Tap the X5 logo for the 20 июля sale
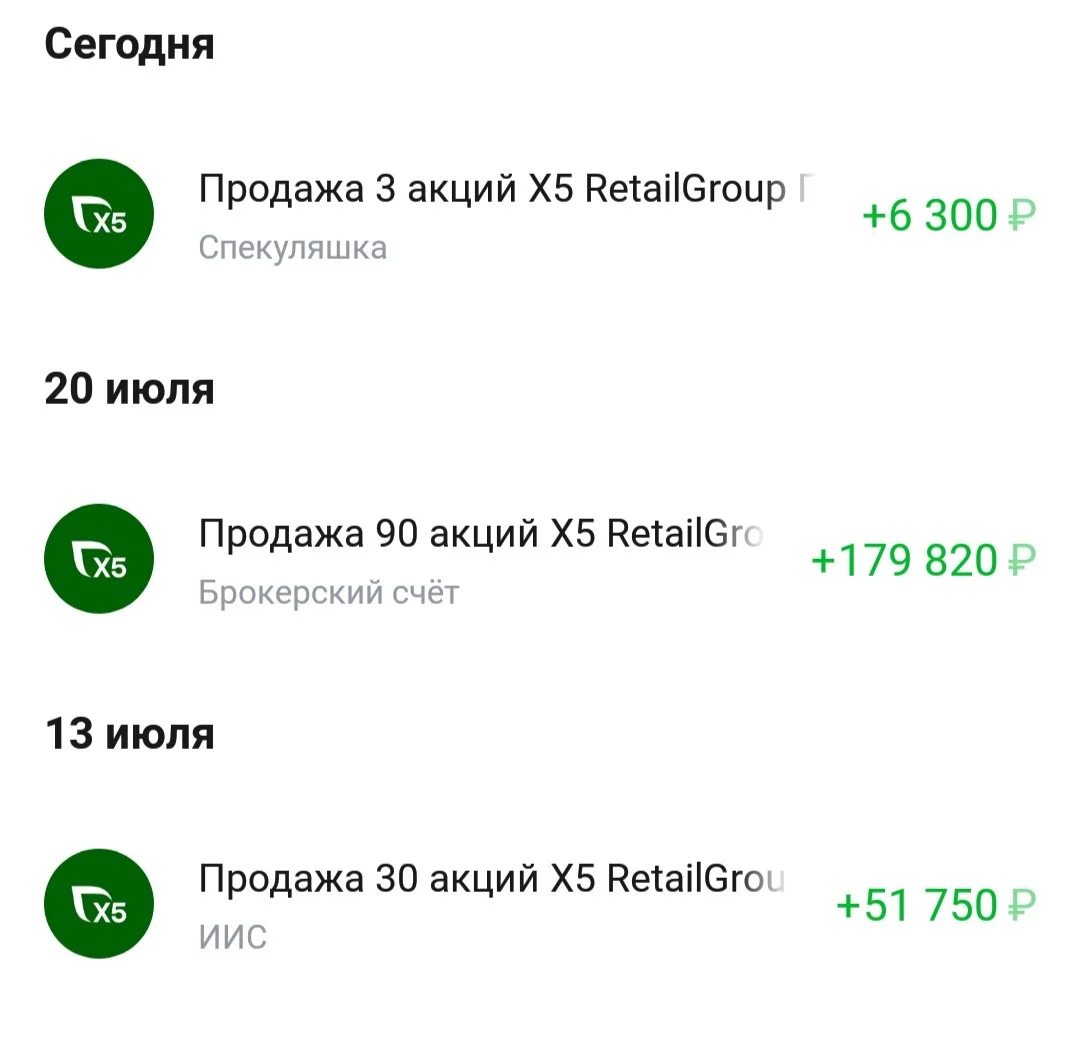The image size is (1080, 1053). click(98, 559)
